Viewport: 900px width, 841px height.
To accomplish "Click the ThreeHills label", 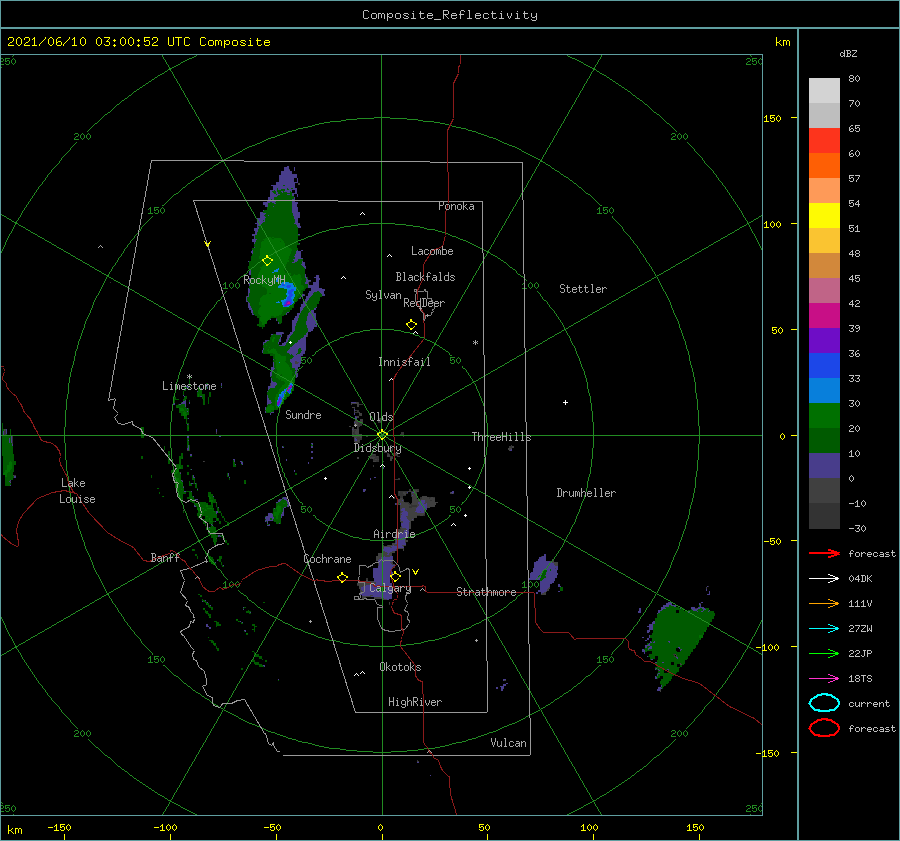I will [501, 437].
